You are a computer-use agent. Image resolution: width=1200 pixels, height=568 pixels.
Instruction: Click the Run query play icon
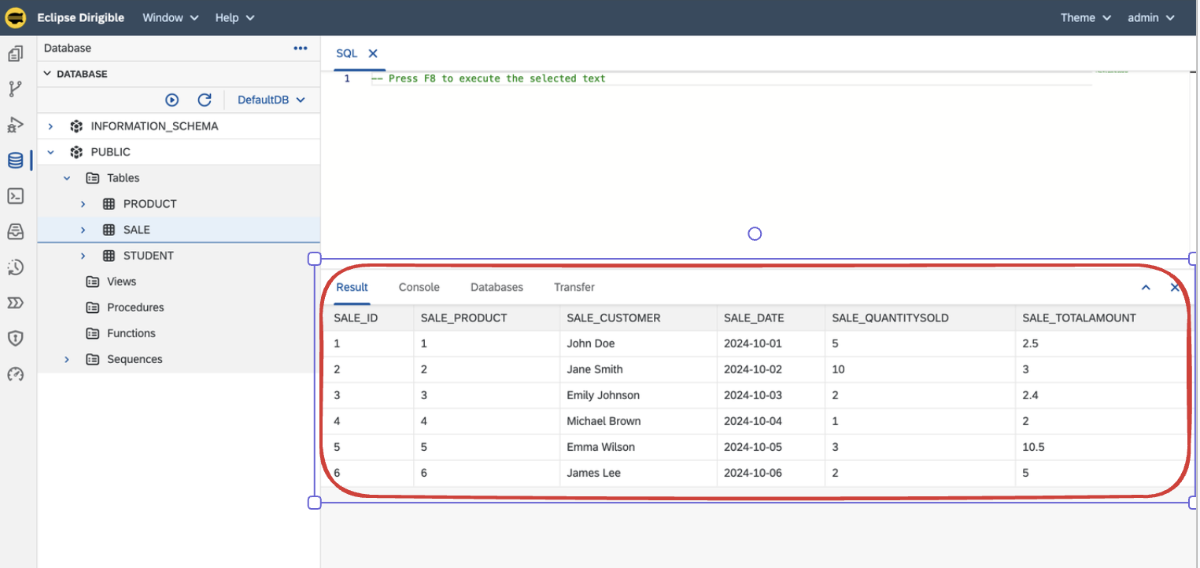coord(172,100)
